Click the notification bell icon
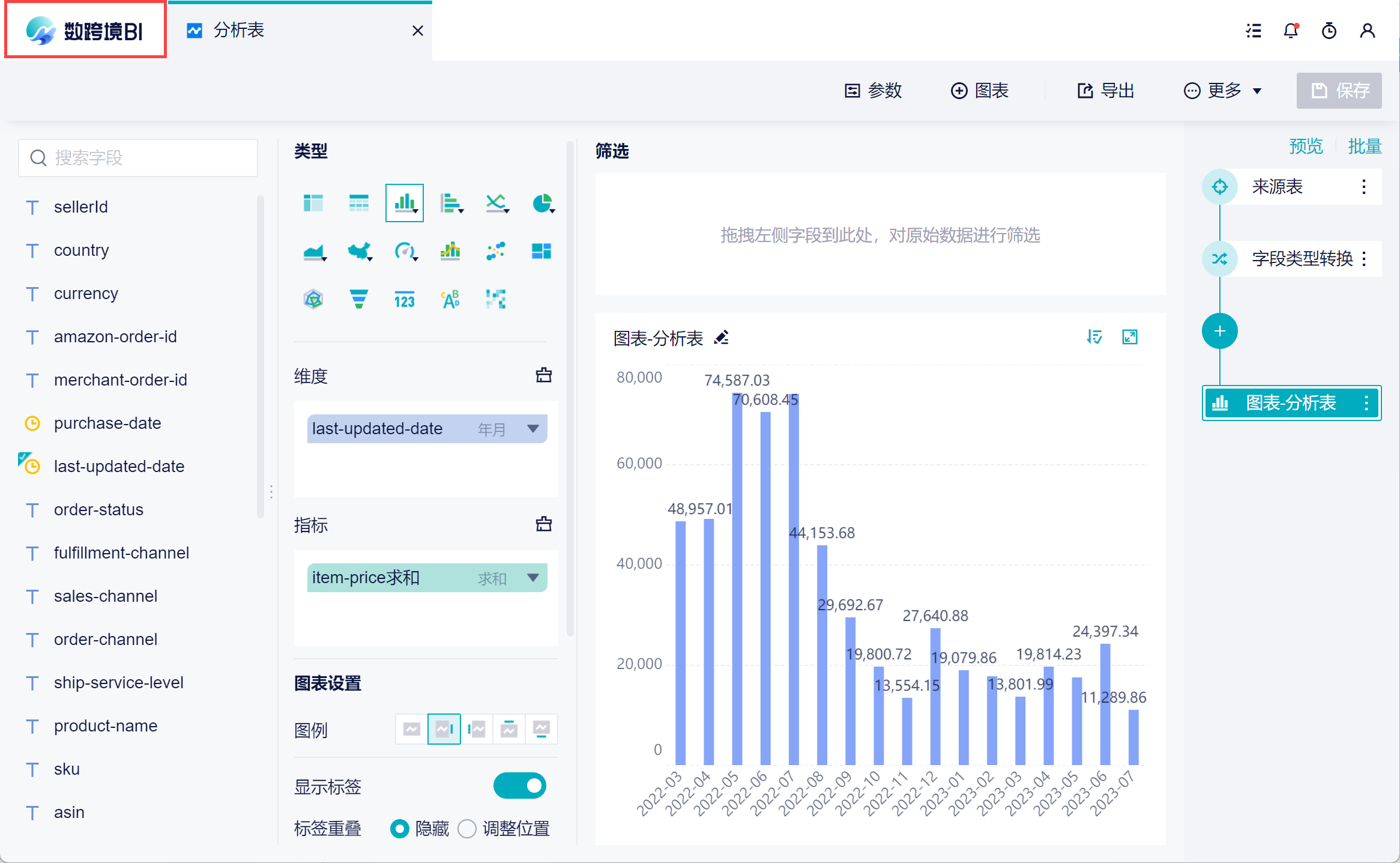 coord(1291,31)
